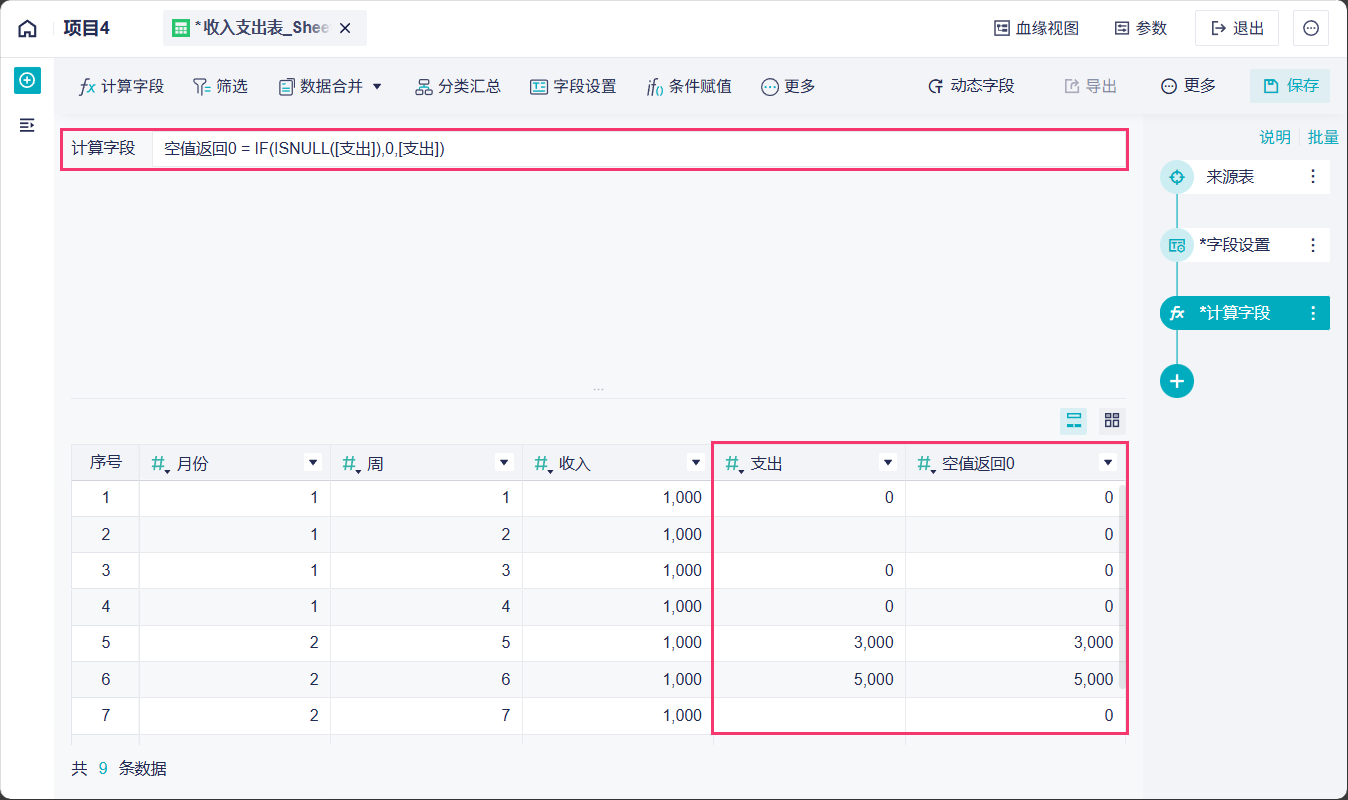1348x800 pixels.
Task: Open the 批量 link
Action: (1323, 137)
